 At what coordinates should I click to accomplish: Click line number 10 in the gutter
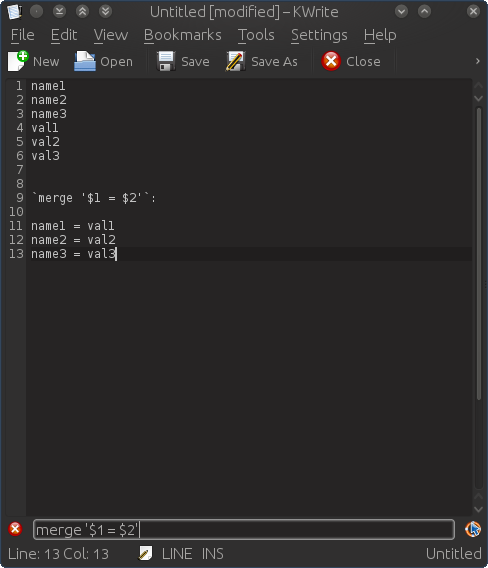point(16,212)
